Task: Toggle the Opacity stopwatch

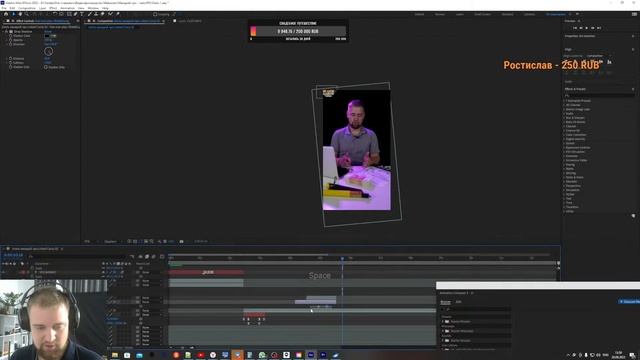Action: tap(11, 40)
